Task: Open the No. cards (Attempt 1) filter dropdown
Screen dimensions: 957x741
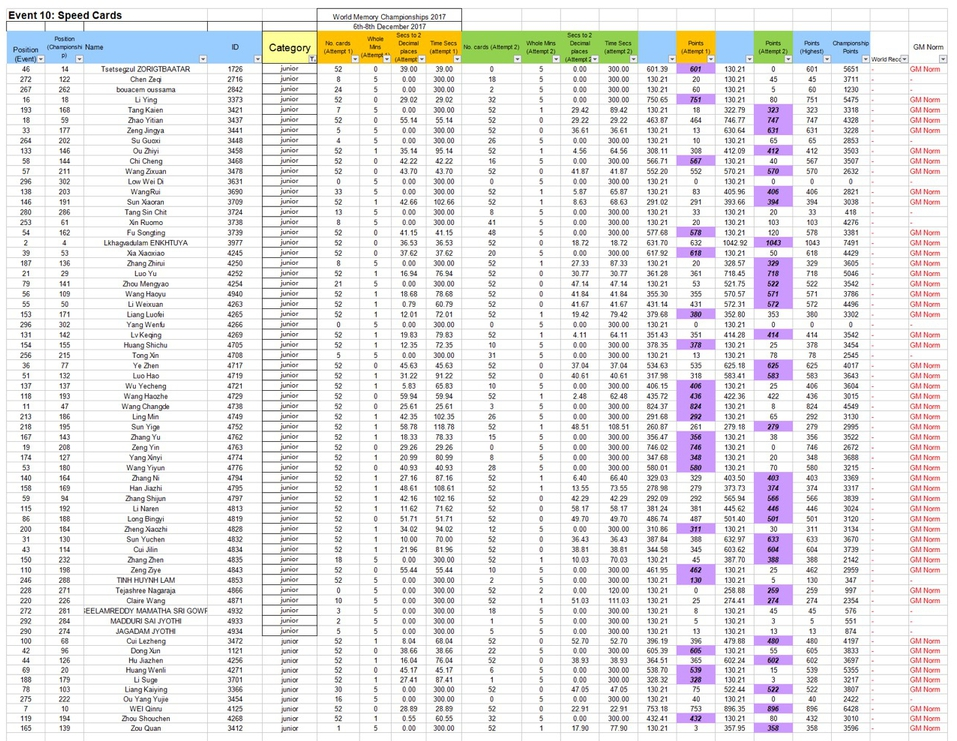Action: click(x=355, y=59)
